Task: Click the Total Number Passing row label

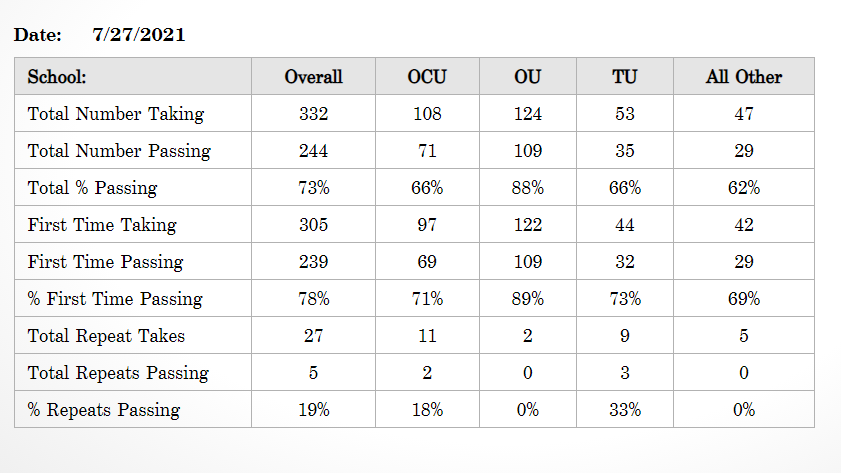Action: coord(119,151)
